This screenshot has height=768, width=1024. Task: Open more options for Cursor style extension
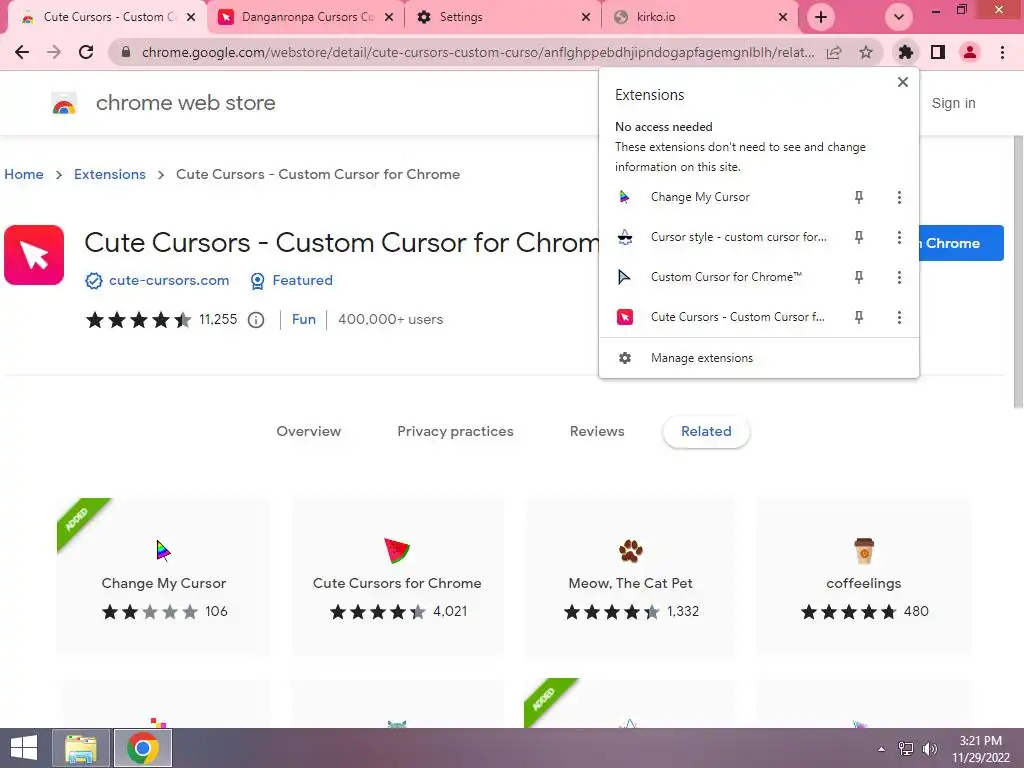[x=899, y=237]
